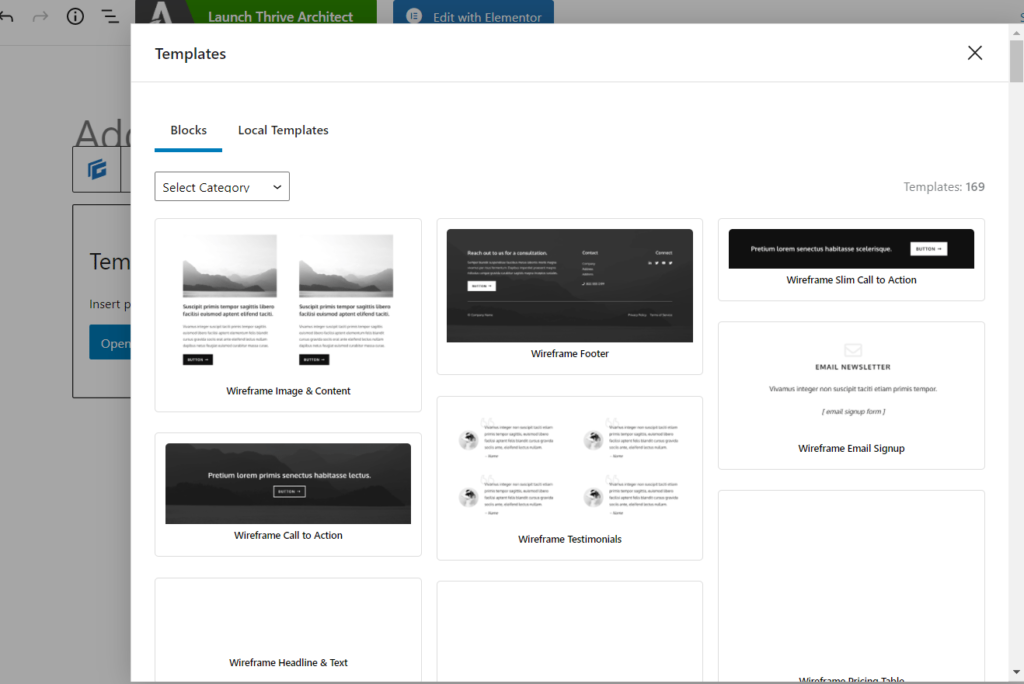Click the Launch Thrive Architect button
This screenshot has width=1024, height=684.
coord(280,17)
